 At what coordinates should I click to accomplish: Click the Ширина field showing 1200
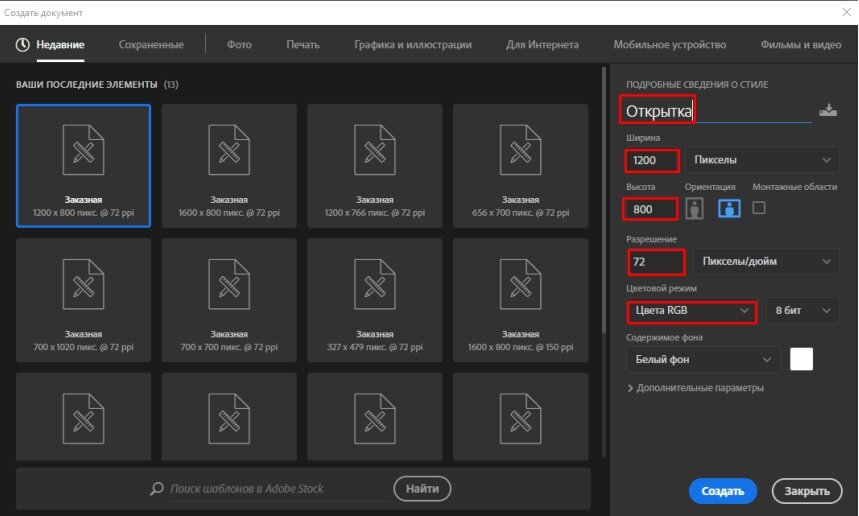pos(652,160)
